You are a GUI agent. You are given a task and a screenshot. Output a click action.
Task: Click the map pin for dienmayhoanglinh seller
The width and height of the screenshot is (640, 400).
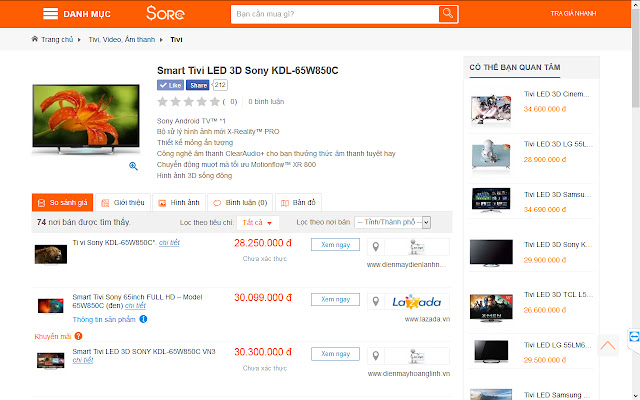(x=376, y=356)
